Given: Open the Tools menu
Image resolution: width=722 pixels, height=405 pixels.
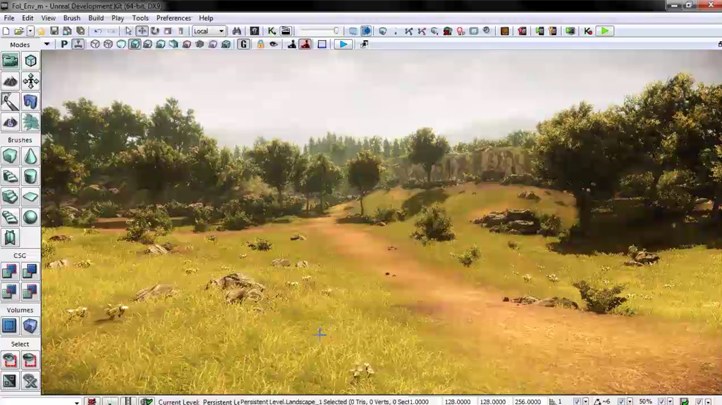Looking at the screenshot, I should point(140,18).
